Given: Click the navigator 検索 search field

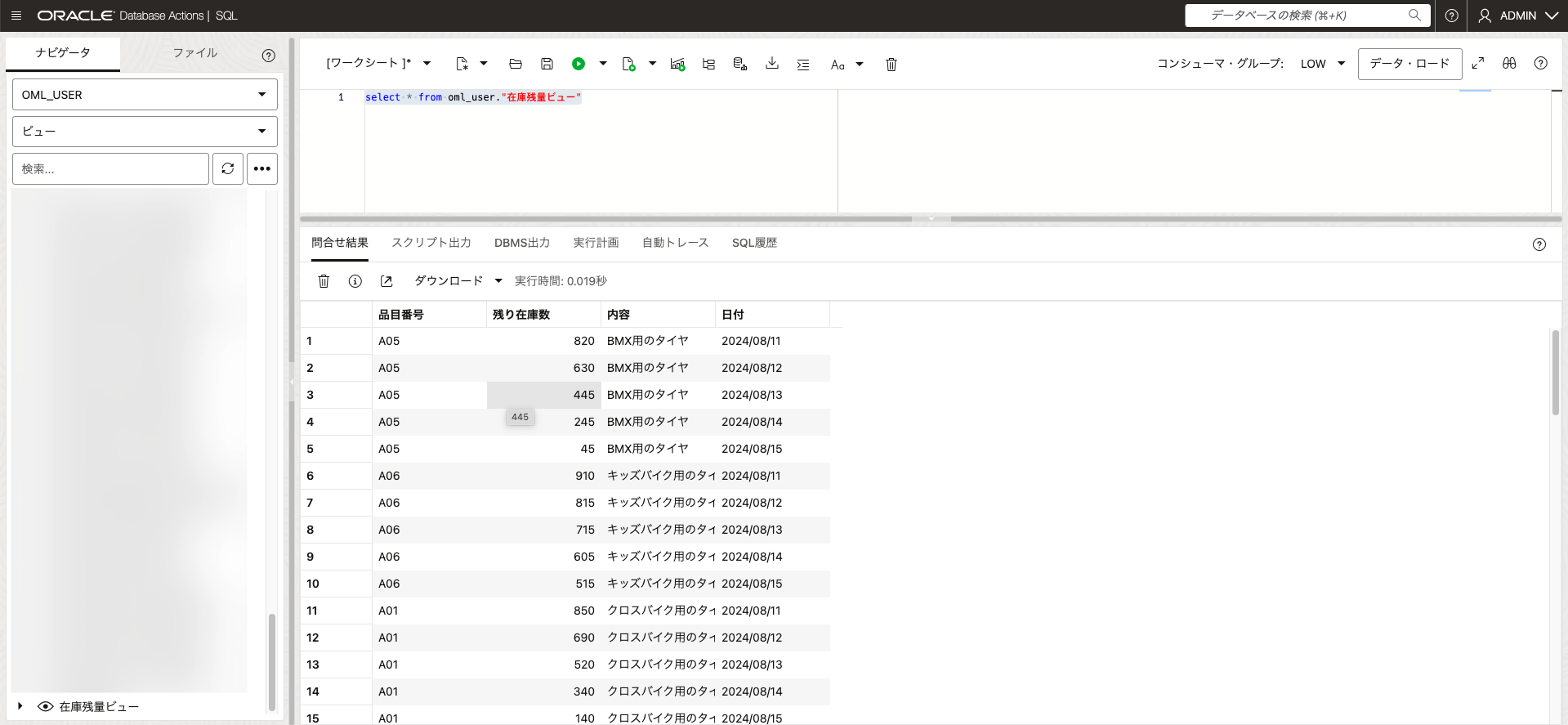Looking at the screenshot, I should (x=111, y=168).
